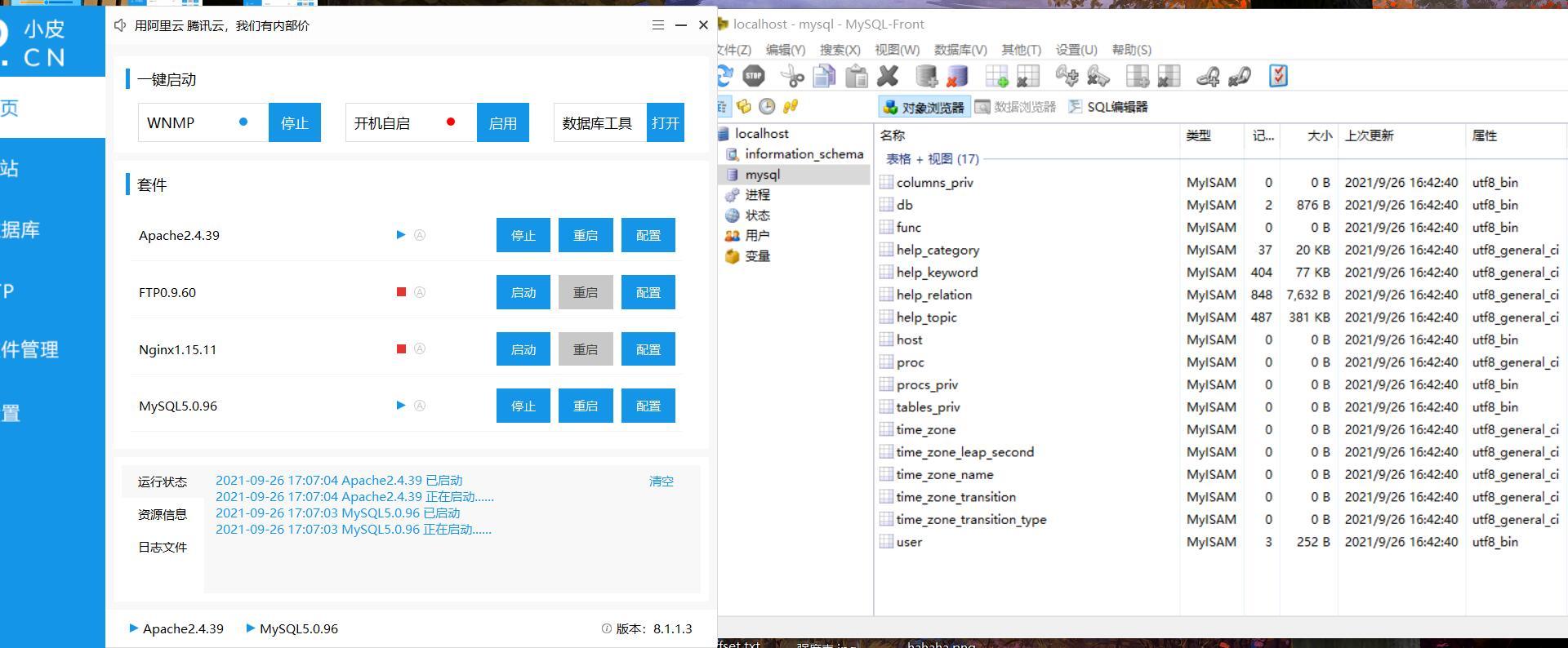Click the MySQL5.0.96 running status arrow
This screenshot has height=648, width=1568.
click(x=401, y=406)
